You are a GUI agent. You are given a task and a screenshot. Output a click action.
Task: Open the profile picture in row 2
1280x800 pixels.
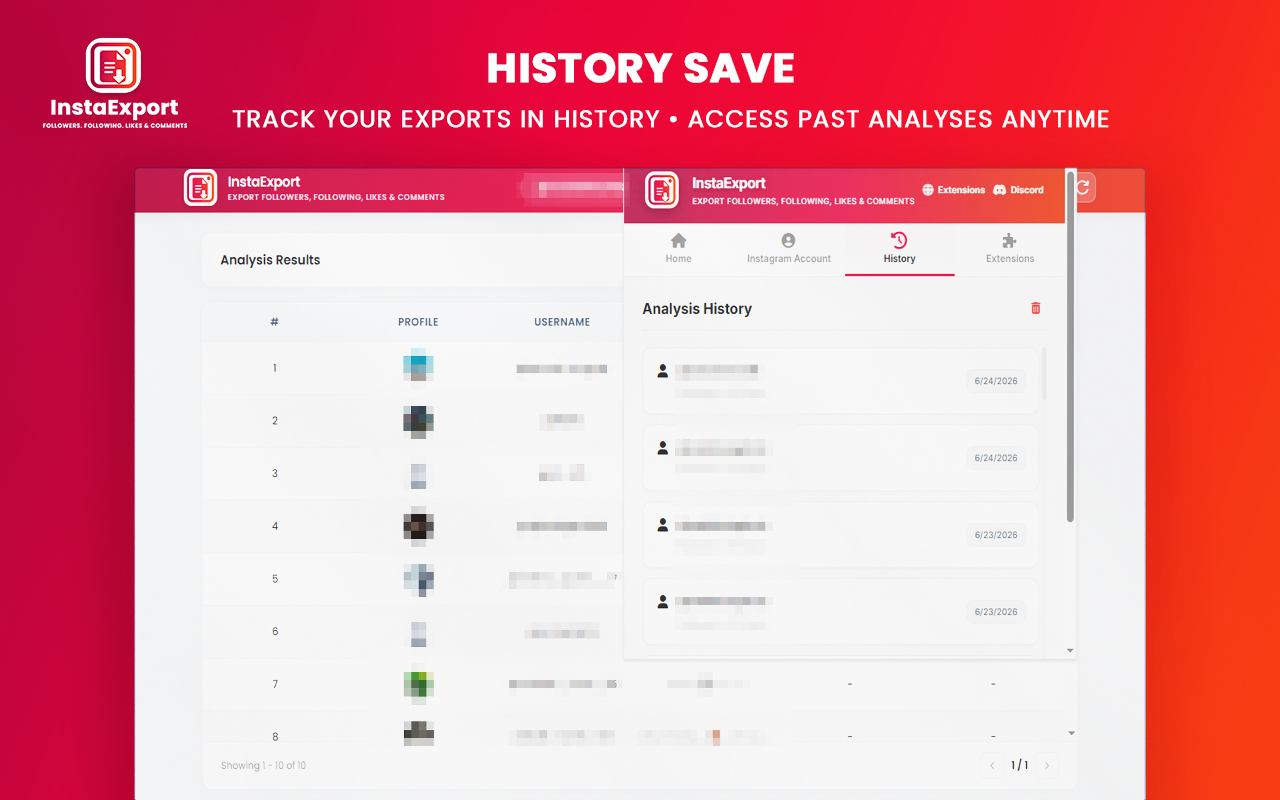coord(418,421)
